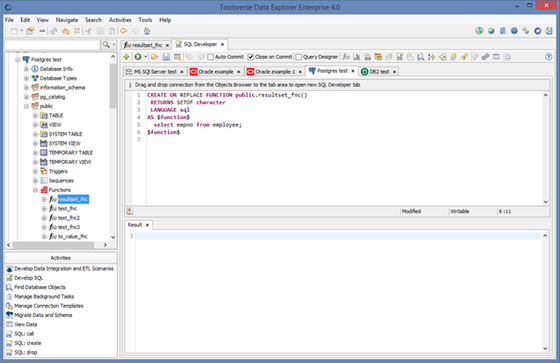
Task: Click the bar chart icon in SQL toolbar
Action: [356, 57]
